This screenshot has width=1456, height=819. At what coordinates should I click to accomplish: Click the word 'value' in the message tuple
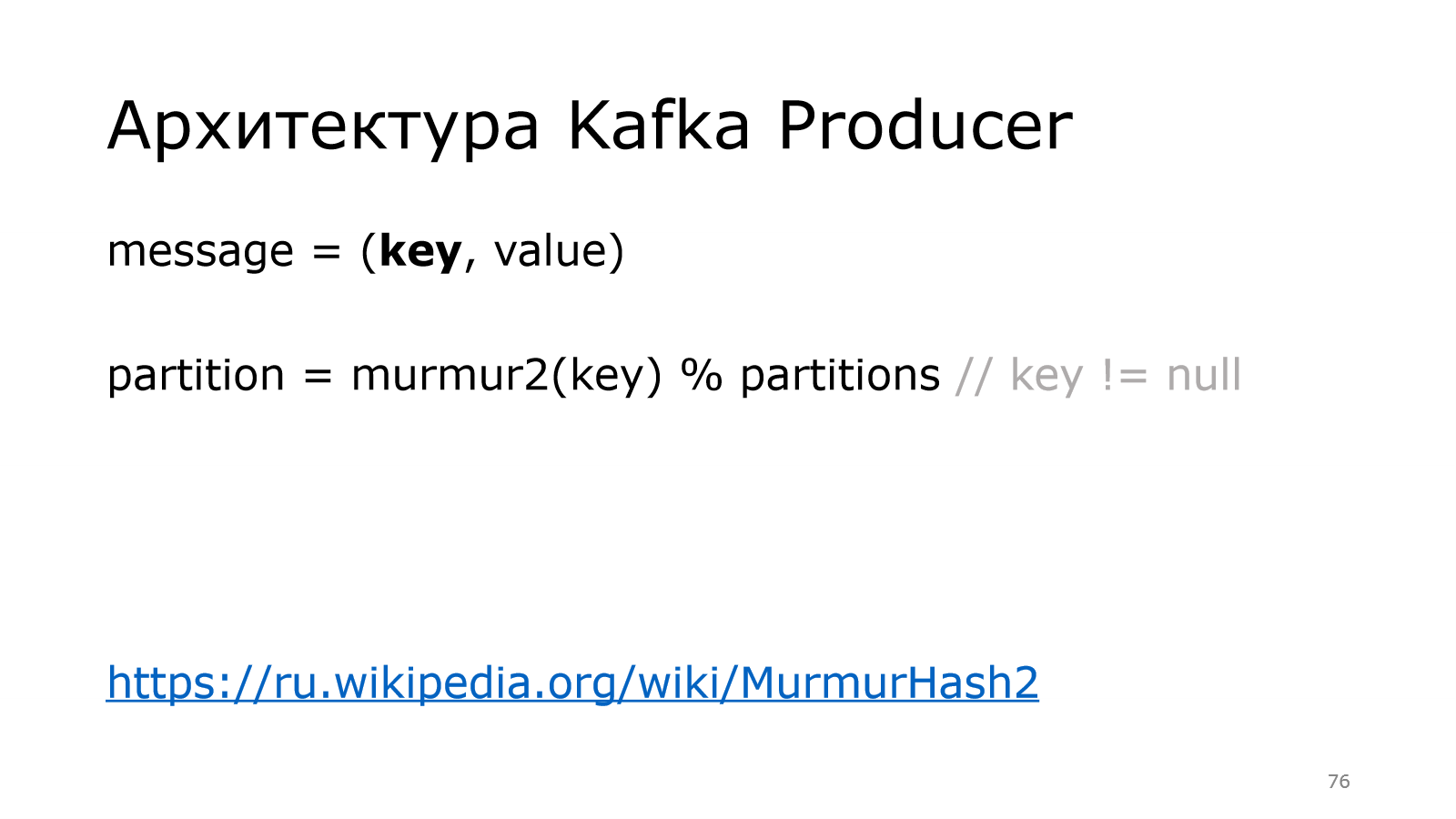550,252
